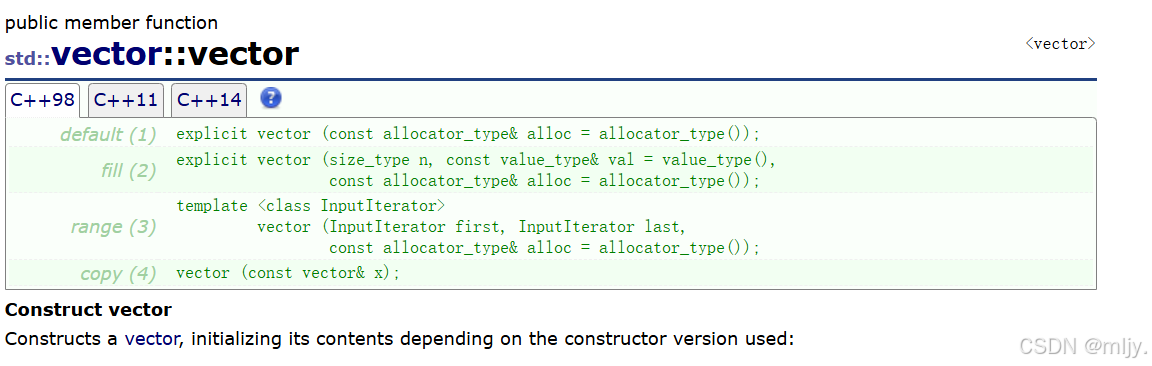
Task: Switch to the C++14 tab
Action: 209,100
